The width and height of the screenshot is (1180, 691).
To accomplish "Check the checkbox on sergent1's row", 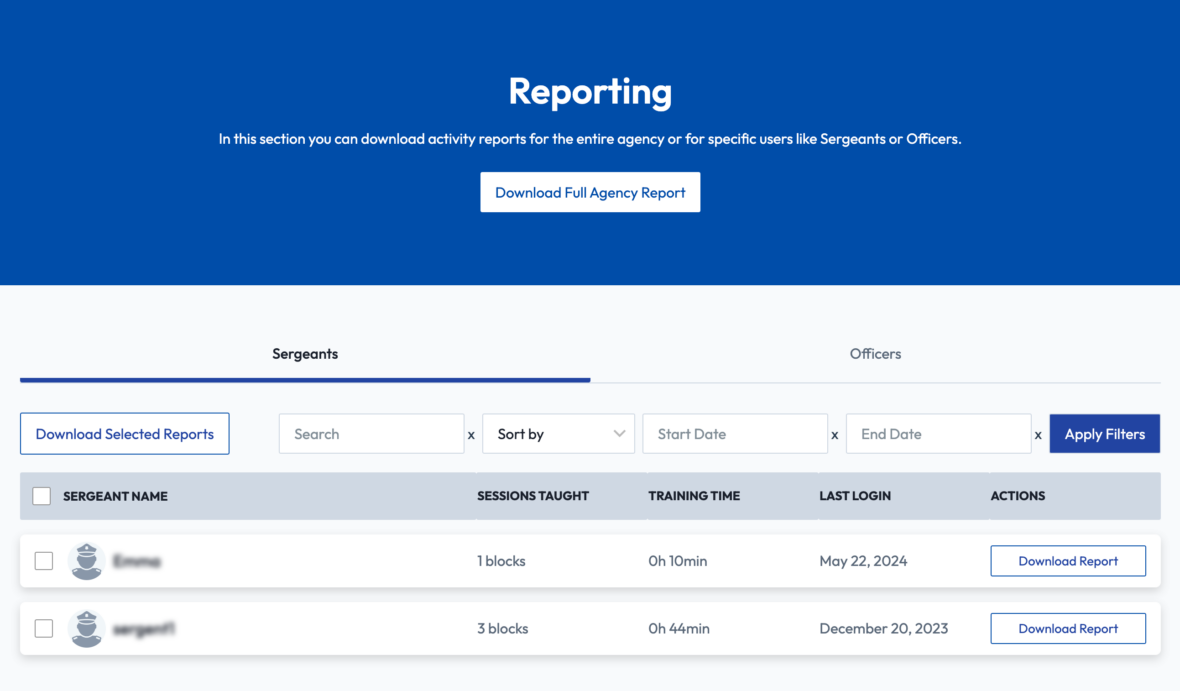I will click(43, 628).
